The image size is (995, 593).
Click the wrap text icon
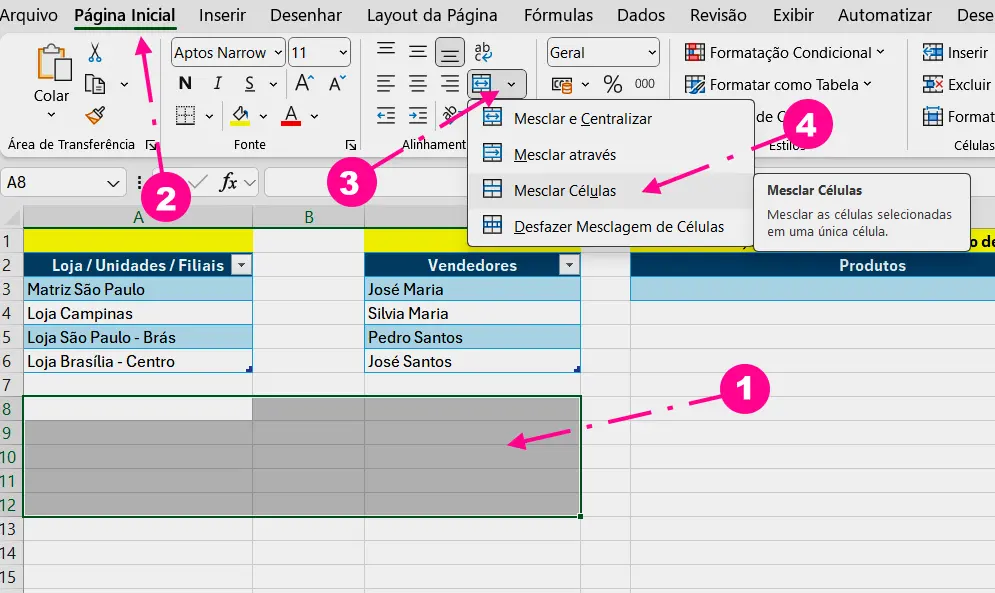[483, 52]
